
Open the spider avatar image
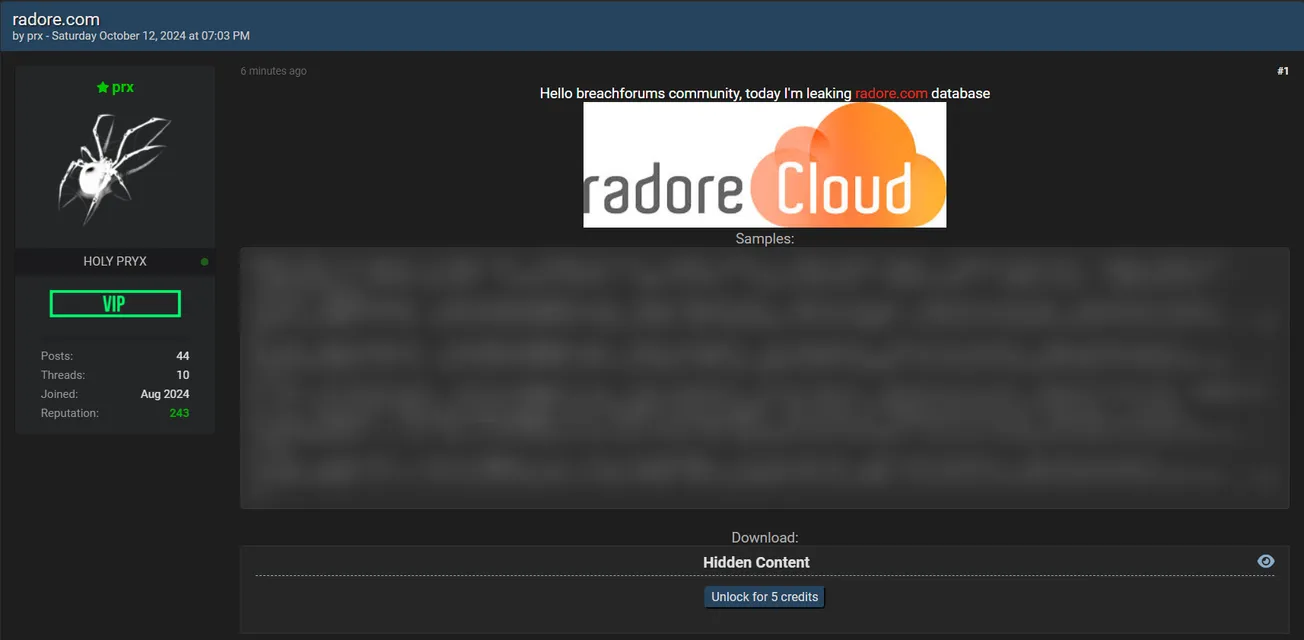pos(114,169)
